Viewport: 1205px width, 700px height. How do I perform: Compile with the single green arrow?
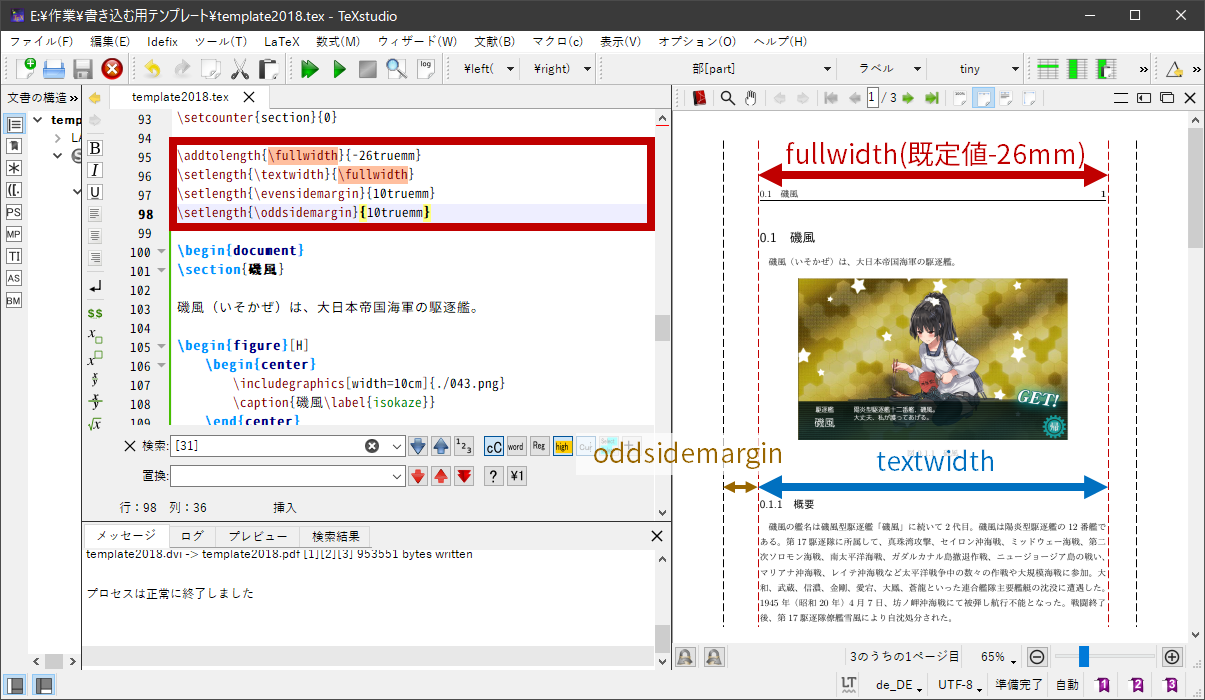340,69
